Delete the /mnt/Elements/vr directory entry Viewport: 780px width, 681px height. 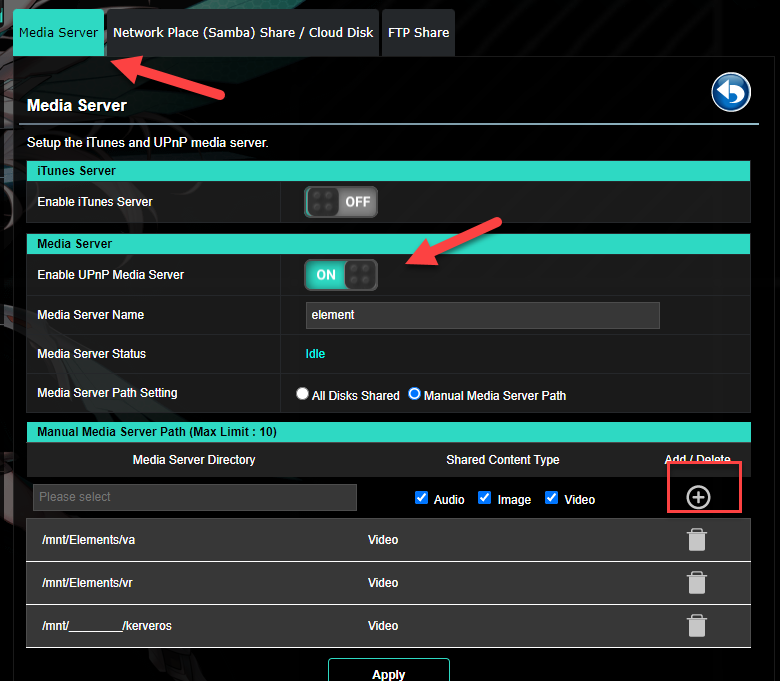coord(697,583)
